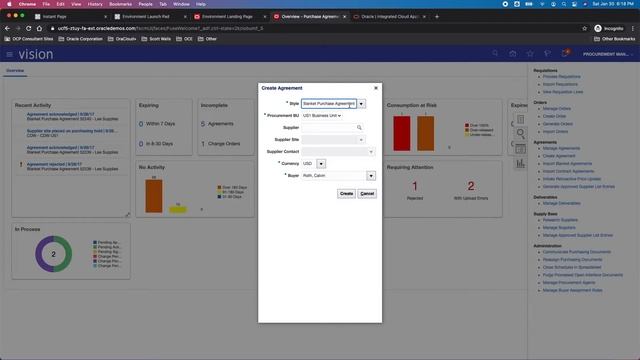This screenshot has height=360, width=640.
Task: Click browser back arrow
Action: (x=7, y=28)
